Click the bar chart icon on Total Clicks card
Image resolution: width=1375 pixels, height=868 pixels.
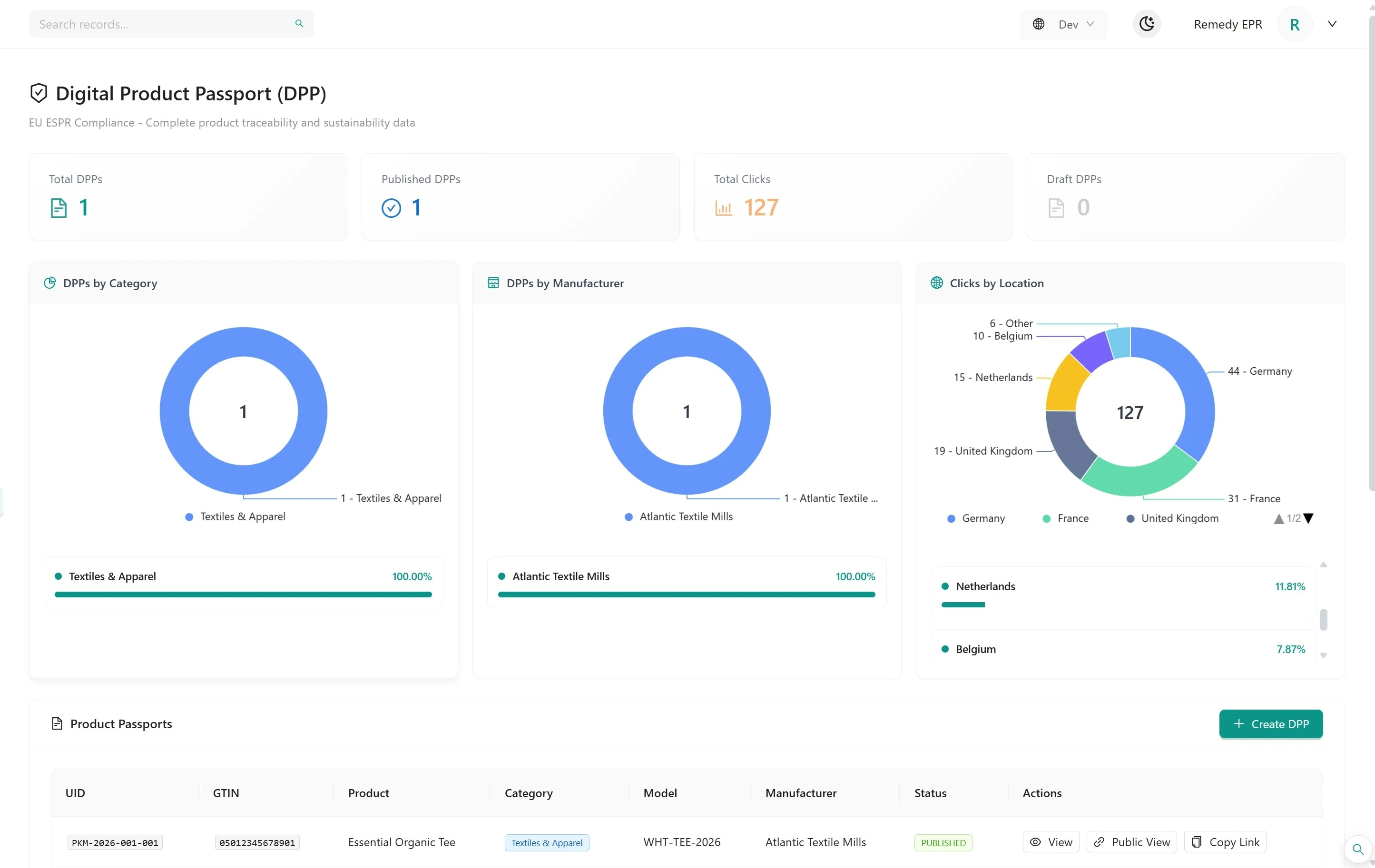point(724,208)
